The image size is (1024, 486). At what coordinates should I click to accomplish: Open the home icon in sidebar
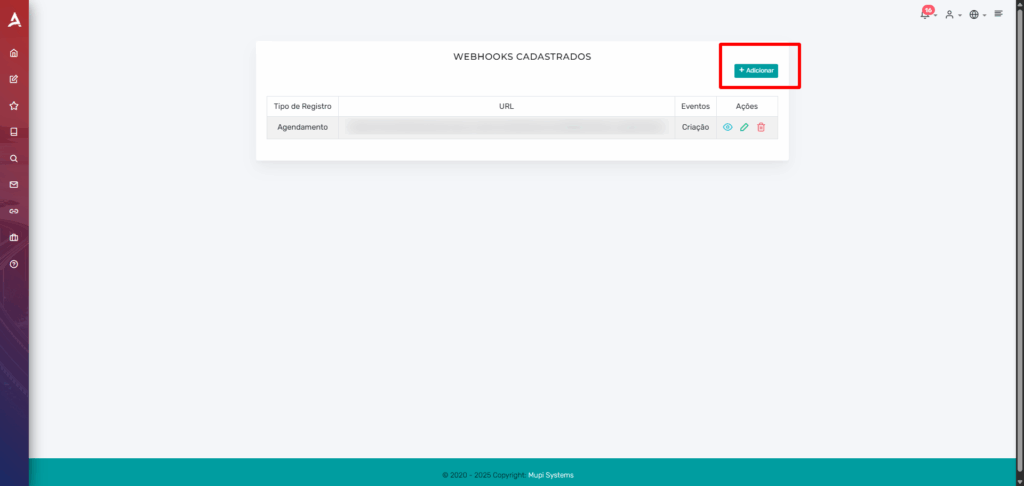(x=14, y=53)
